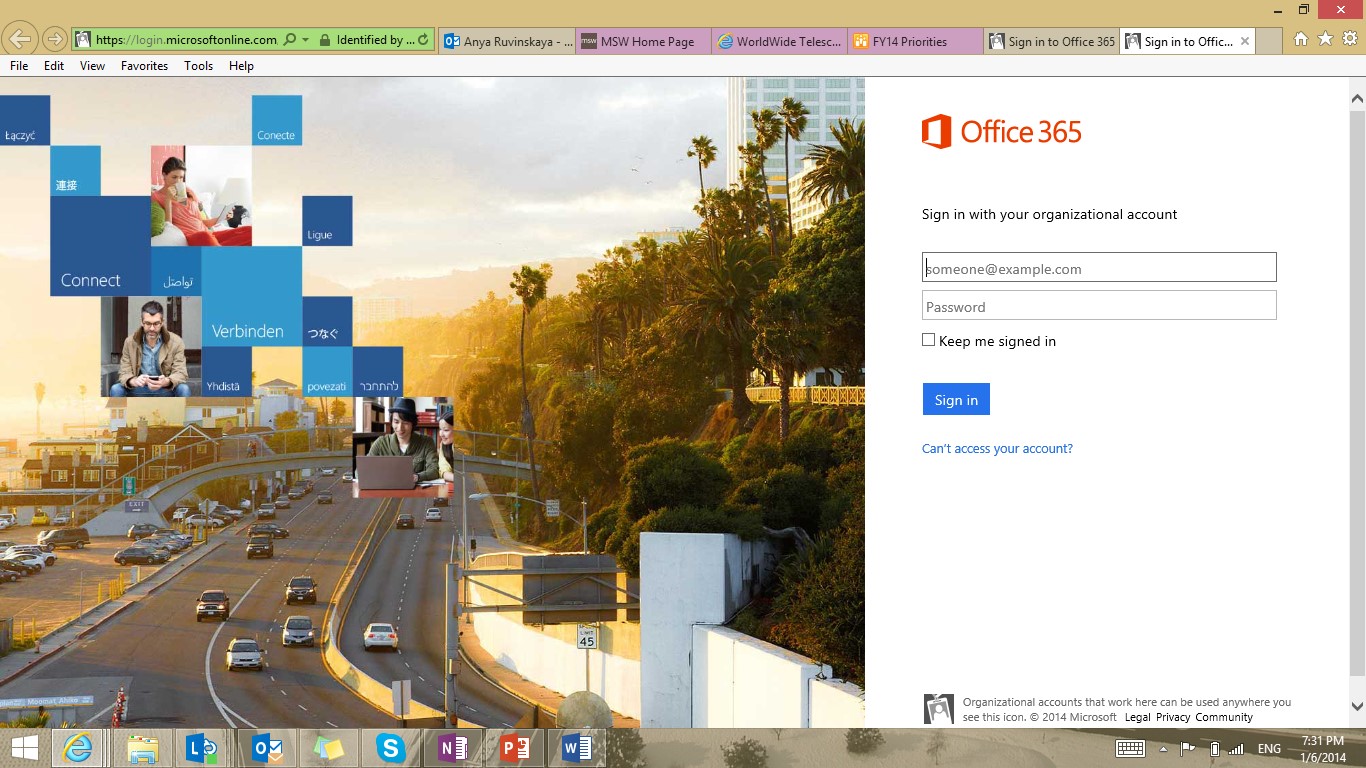Open Skype from the taskbar
Viewport: 1366px width, 768px height.
coord(390,748)
